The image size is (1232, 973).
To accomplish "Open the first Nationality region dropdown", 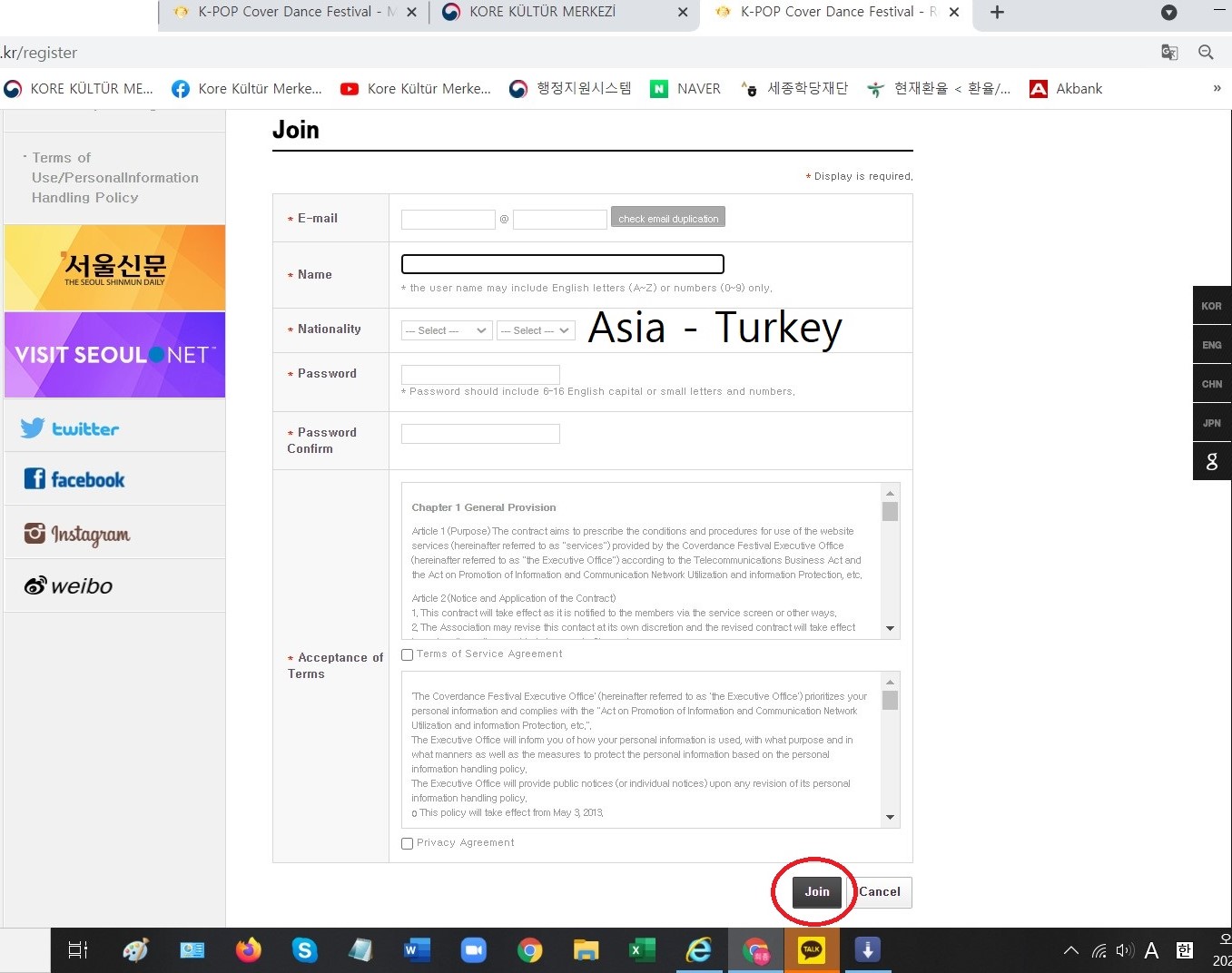I will (447, 330).
